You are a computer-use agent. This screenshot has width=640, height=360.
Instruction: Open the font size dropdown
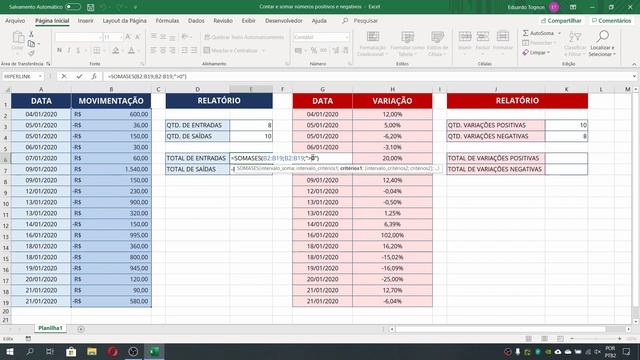tap(121, 37)
